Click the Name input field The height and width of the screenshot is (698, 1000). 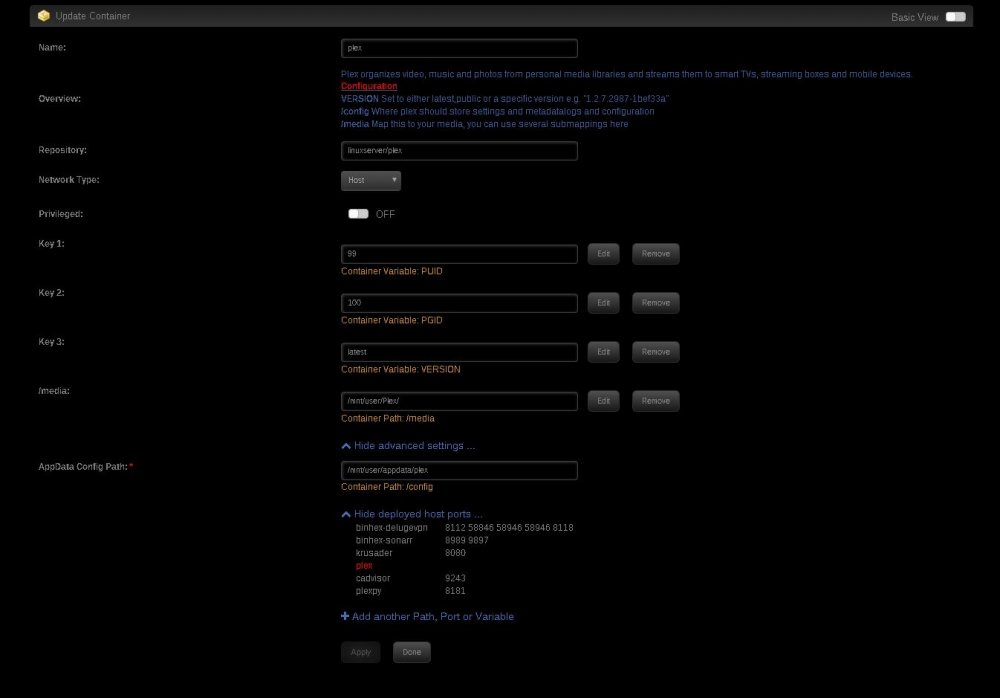[459, 48]
